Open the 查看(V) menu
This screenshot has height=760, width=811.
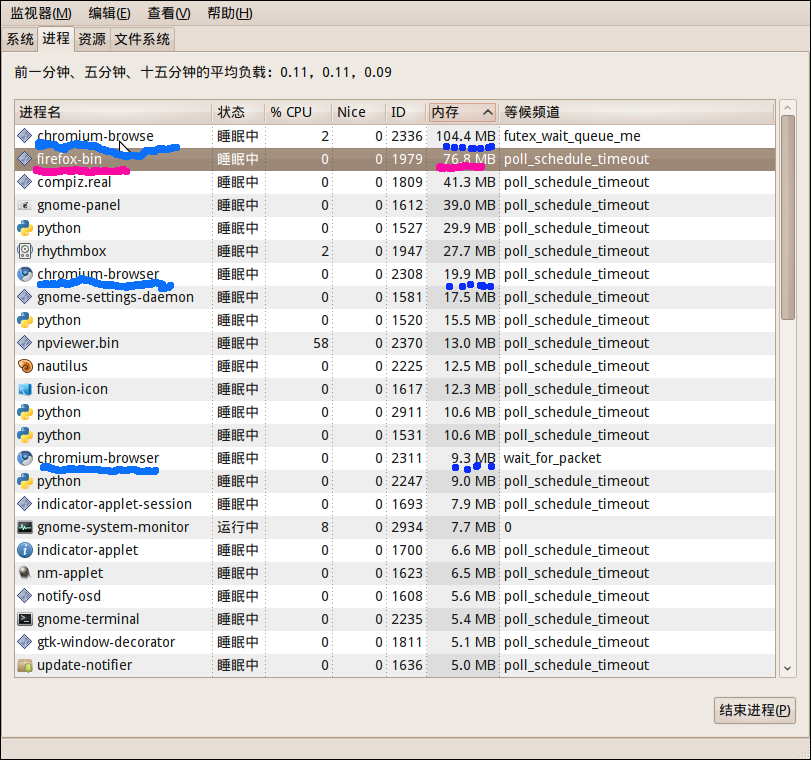169,13
